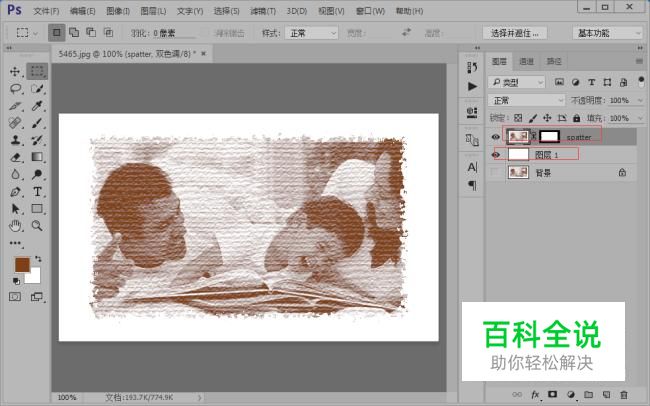This screenshot has width=650, height=406.
Task: Click the create new layer icon
Action: point(606,394)
